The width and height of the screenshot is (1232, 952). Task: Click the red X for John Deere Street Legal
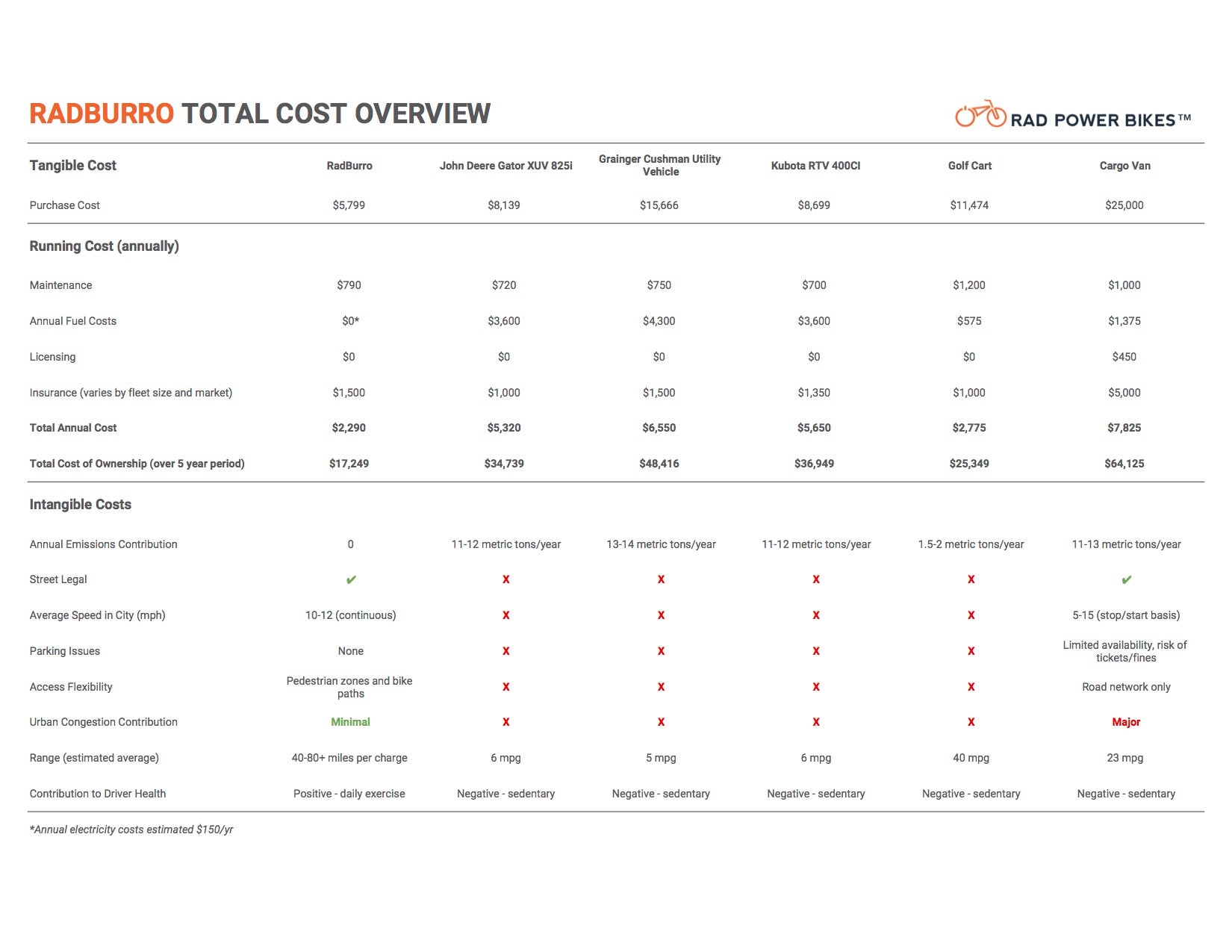pos(505,579)
